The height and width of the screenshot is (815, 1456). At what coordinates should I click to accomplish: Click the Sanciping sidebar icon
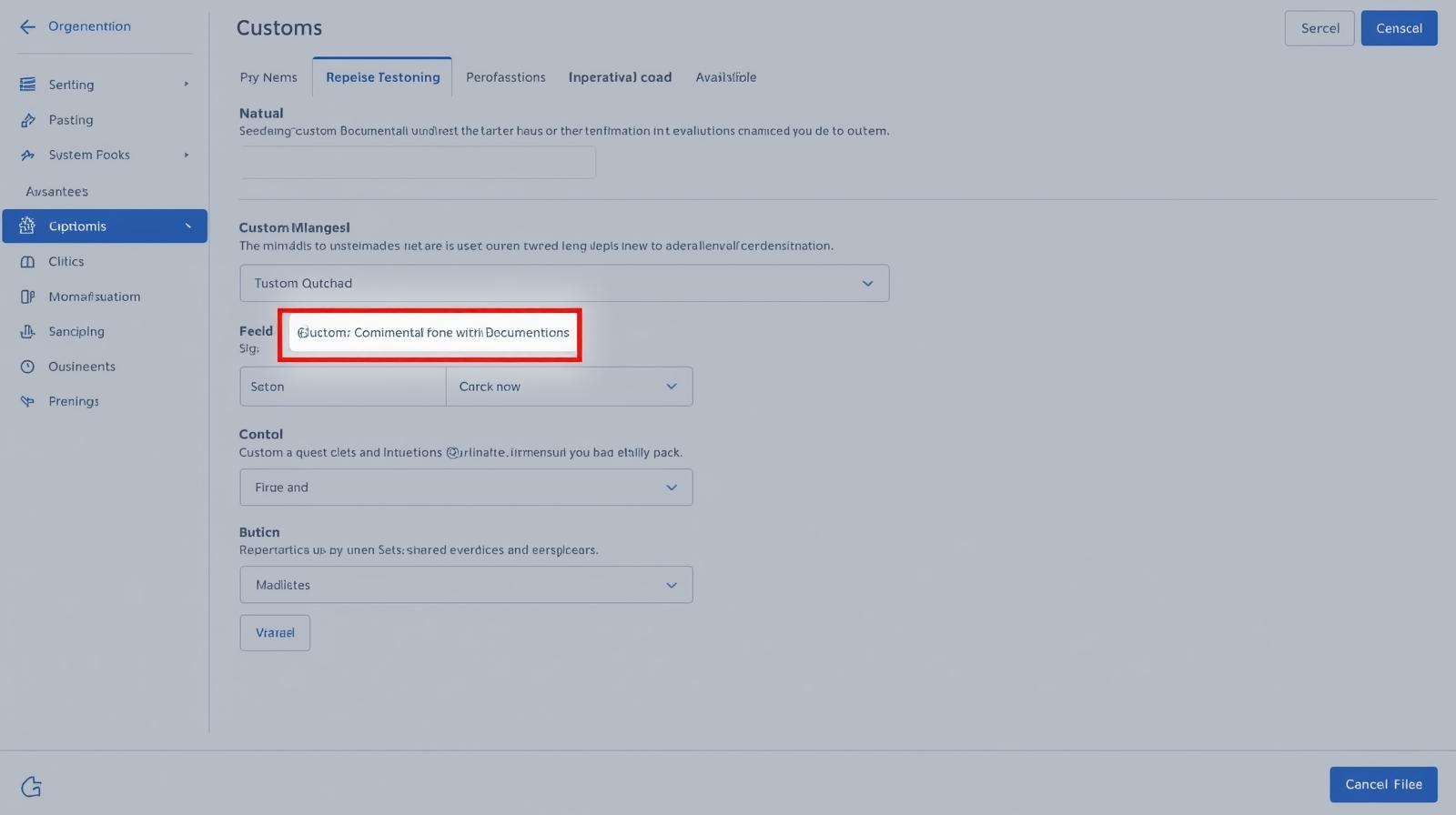pyautogui.click(x=27, y=332)
